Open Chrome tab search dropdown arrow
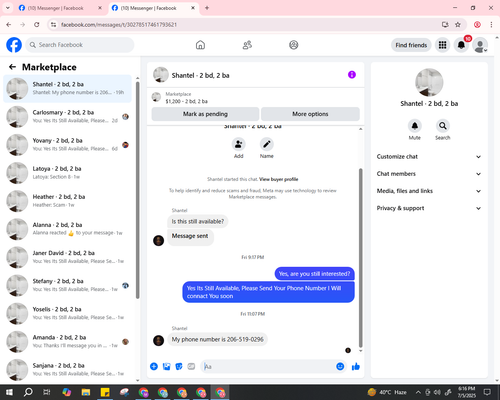 tap(8, 8)
